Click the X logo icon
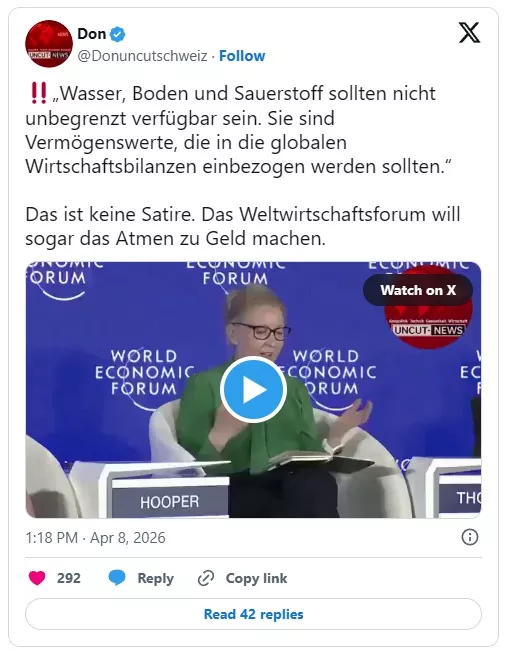Screen dimensions: 510x652 [x=469, y=32]
